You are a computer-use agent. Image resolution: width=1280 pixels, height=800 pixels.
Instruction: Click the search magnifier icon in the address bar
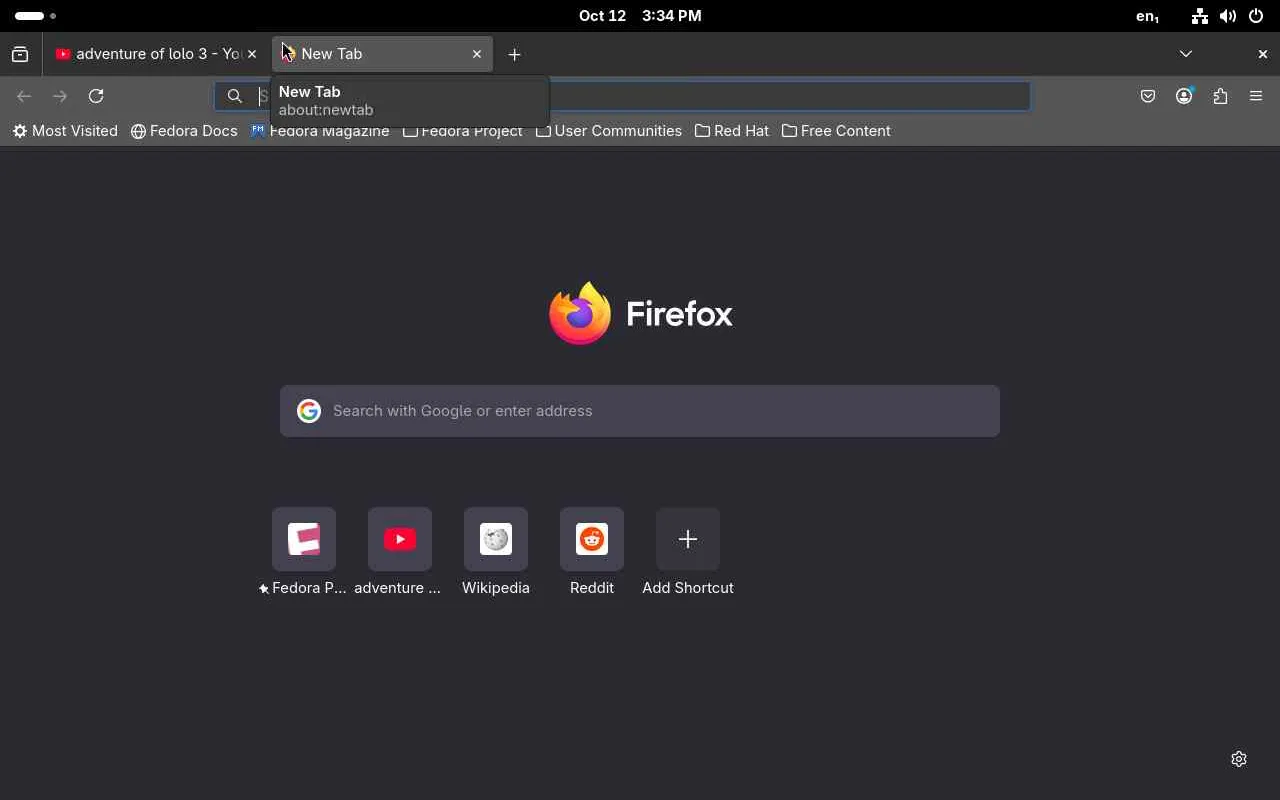[235, 96]
